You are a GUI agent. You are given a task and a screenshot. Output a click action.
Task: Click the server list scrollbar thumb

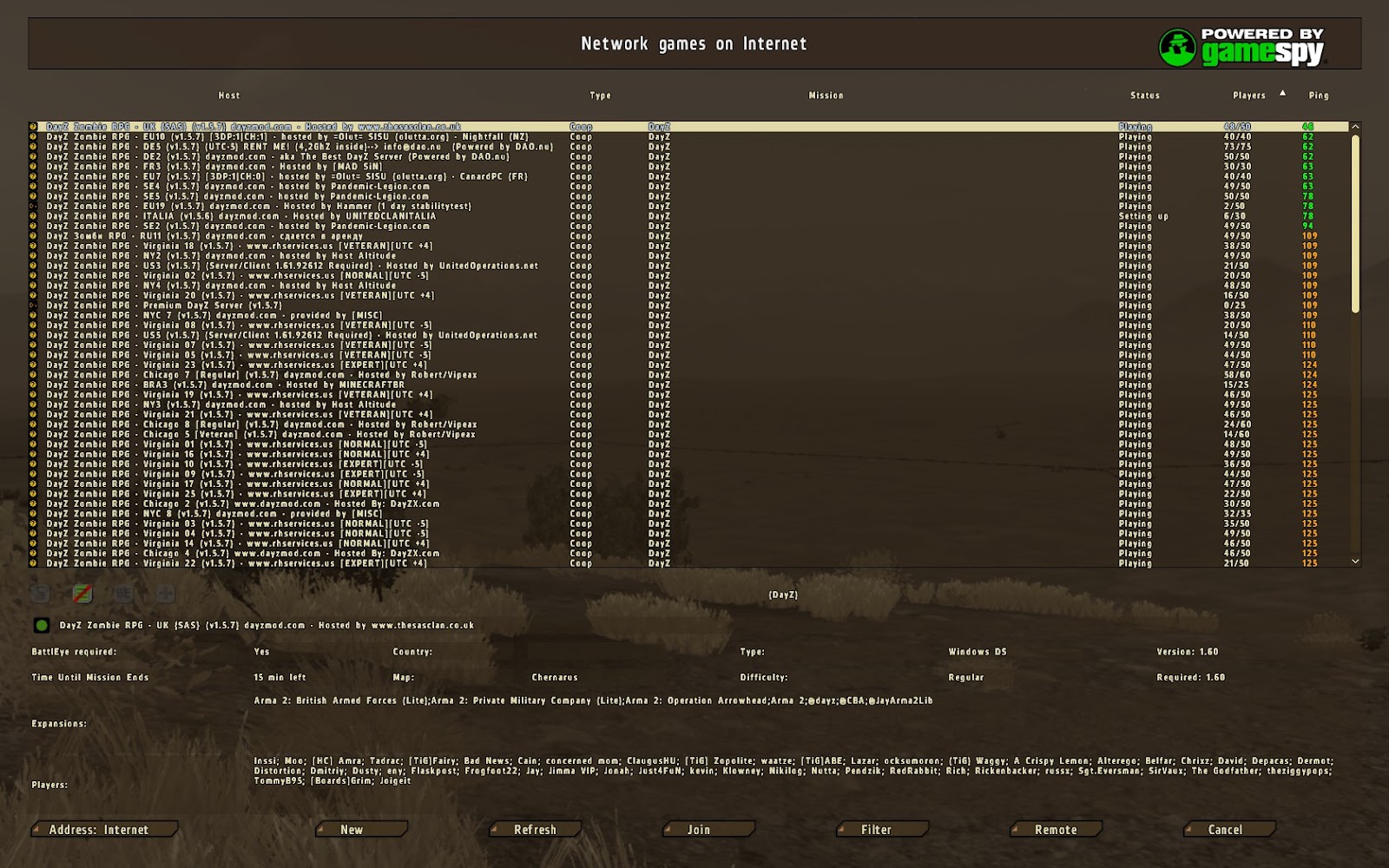[1355, 223]
